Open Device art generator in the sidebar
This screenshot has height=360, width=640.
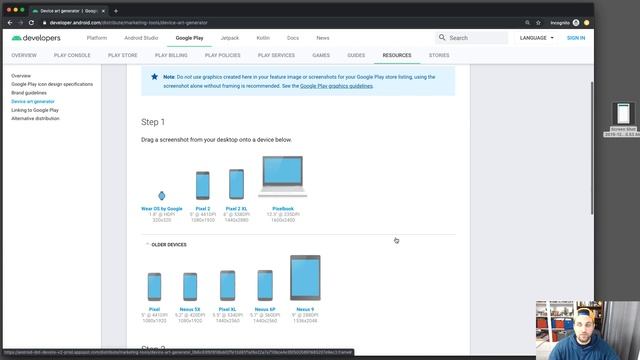33,101
